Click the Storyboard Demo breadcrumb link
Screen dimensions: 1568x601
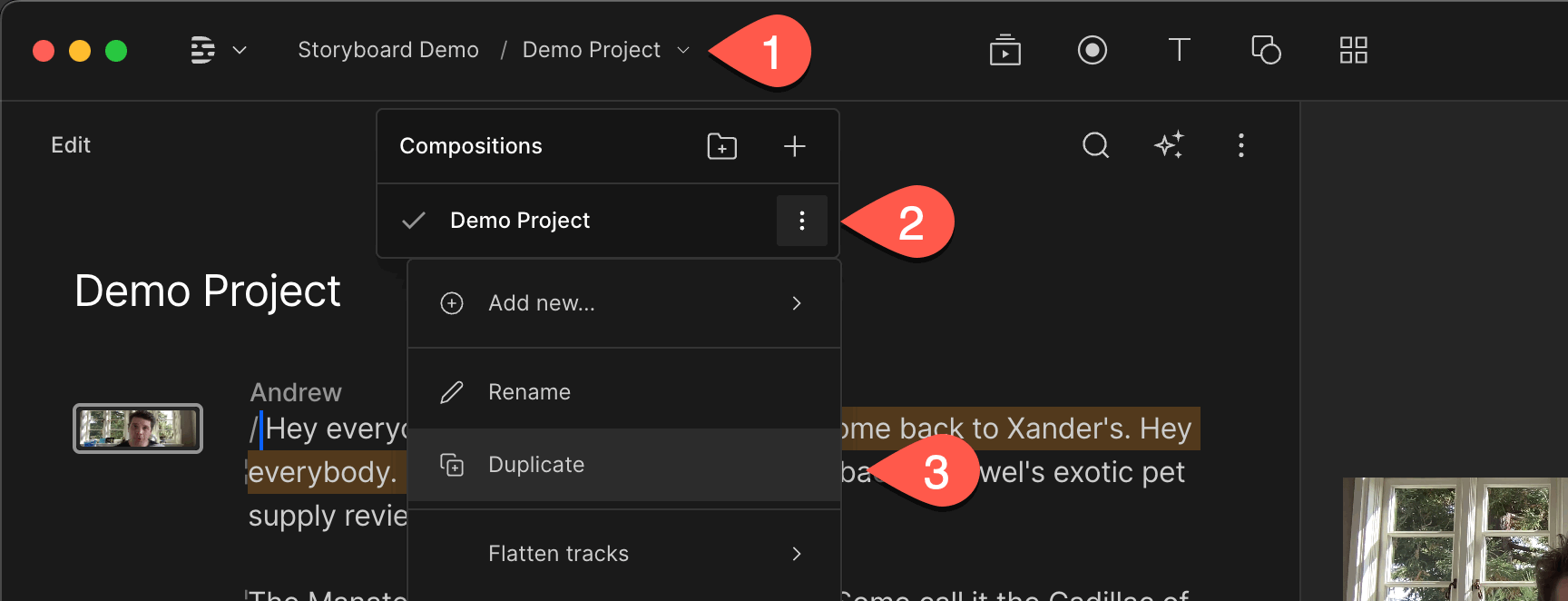tap(388, 50)
